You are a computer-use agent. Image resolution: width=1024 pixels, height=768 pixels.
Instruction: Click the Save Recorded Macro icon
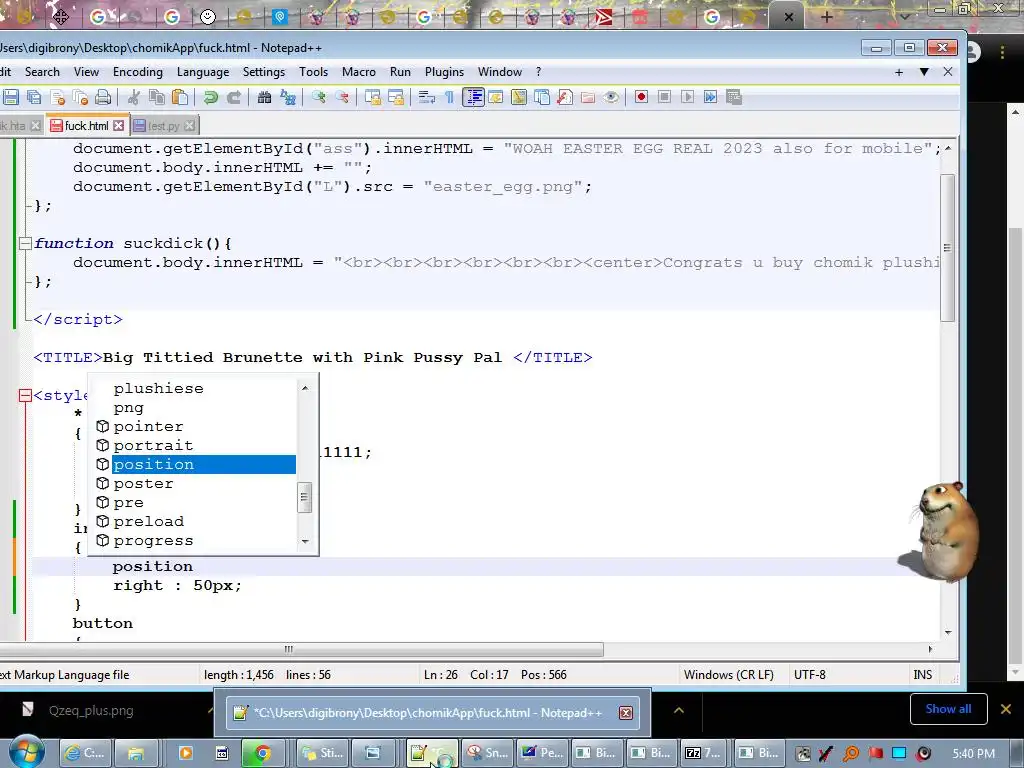click(x=734, y=97)
